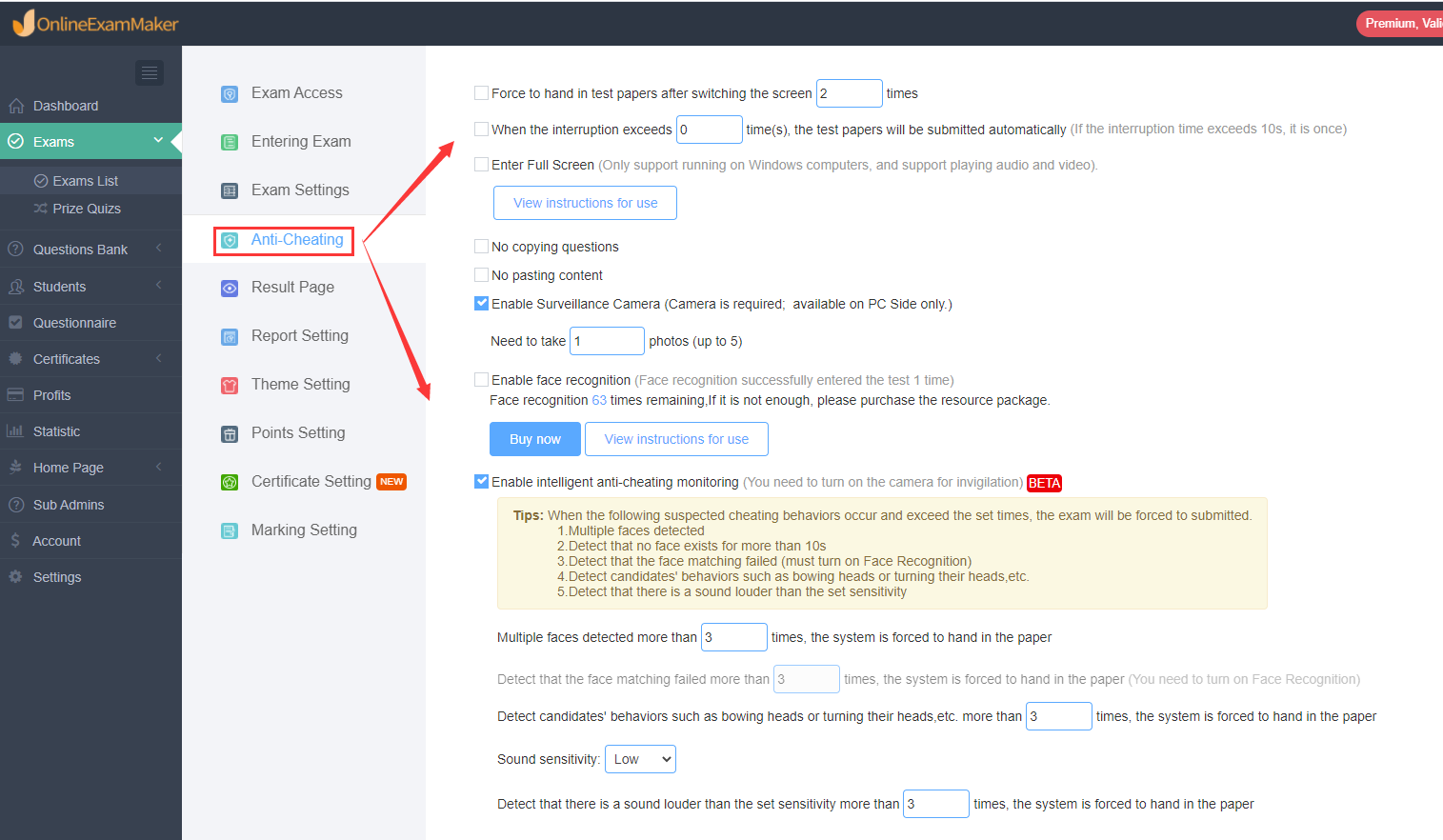
Task: Click the Statistic bar chart icon
Action: pyautogui.click(x=16, y=431)
